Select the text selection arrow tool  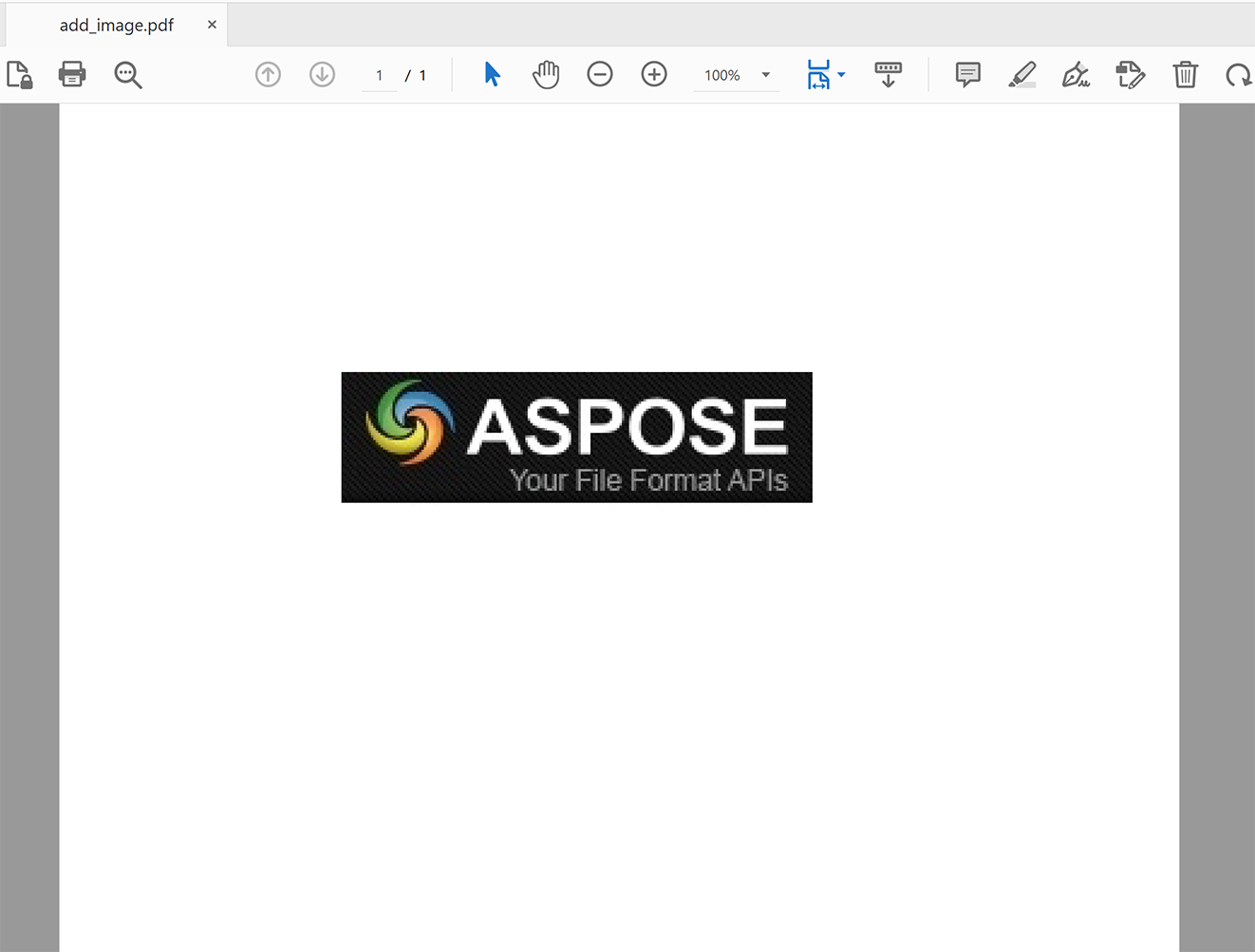(x=493, y=74)
